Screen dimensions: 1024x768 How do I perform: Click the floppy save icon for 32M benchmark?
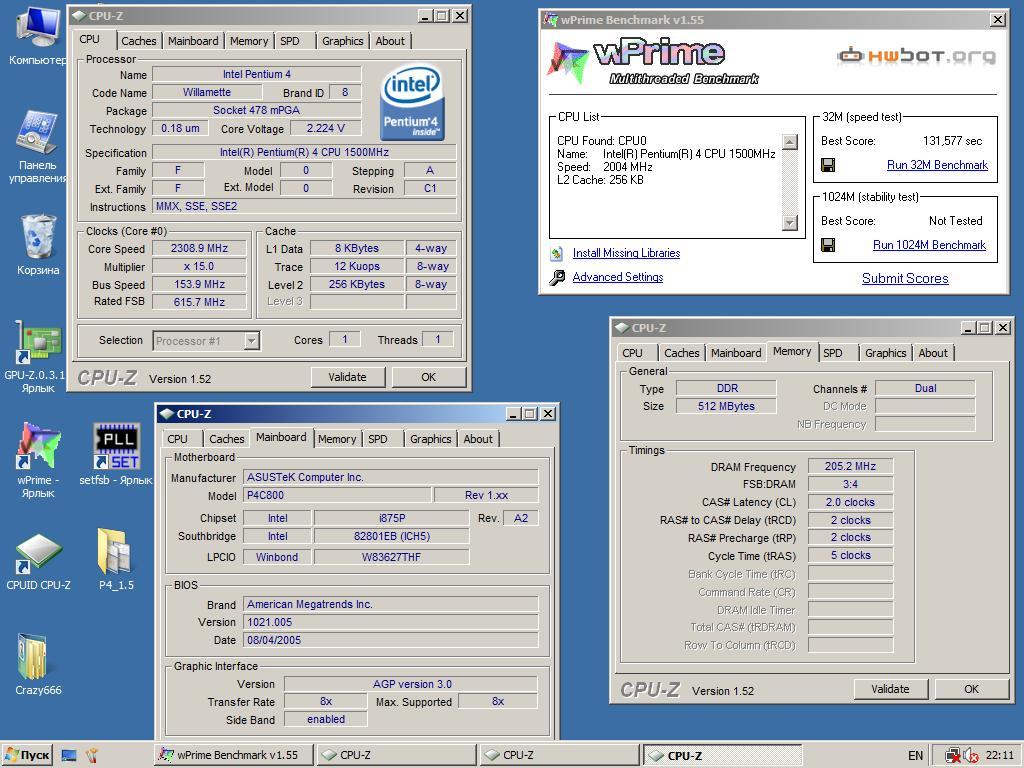tap(828, 165)
